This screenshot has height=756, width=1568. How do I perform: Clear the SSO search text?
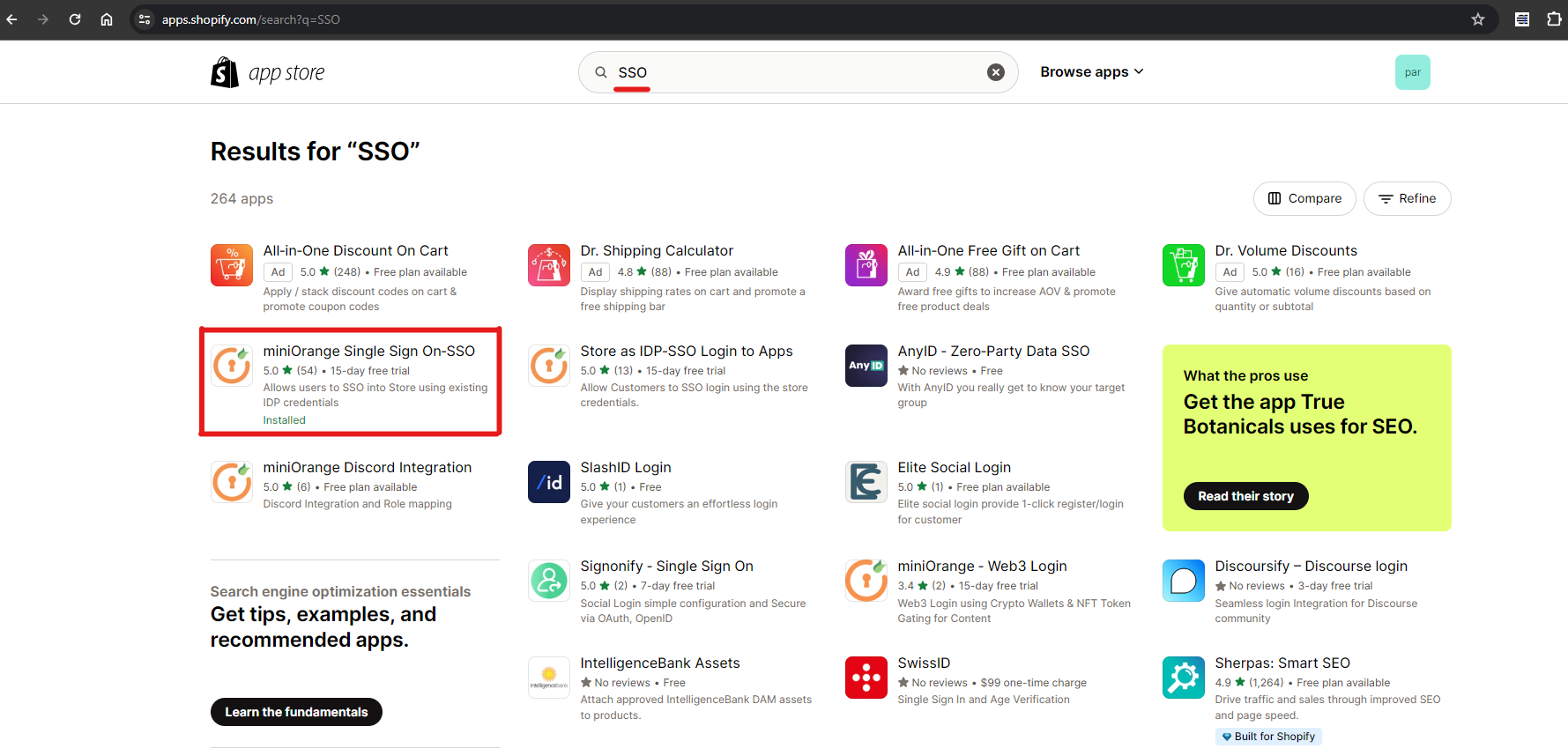(996, 72)
